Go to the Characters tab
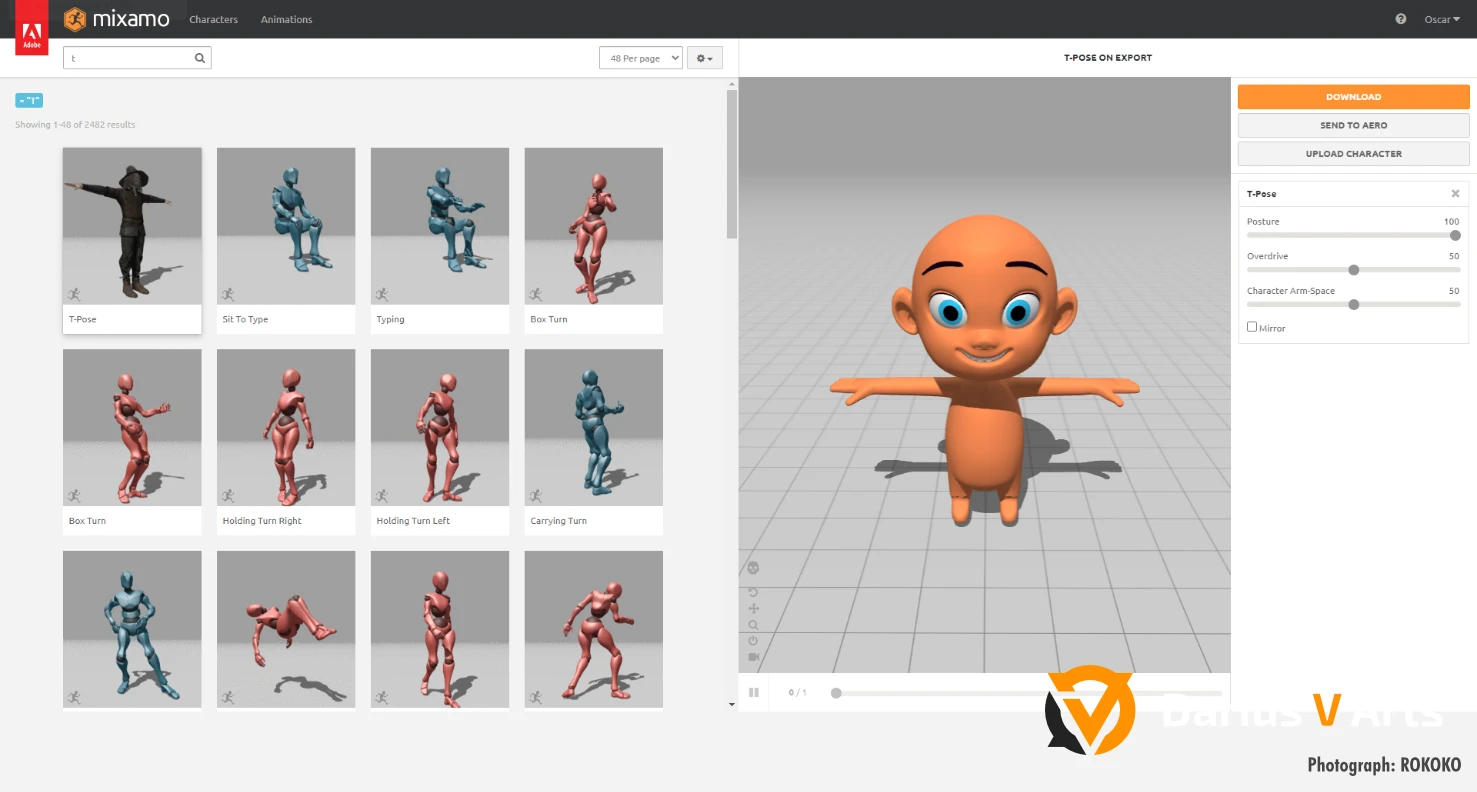This screenshot has width=1477, height=792. (x=214, y=19)
